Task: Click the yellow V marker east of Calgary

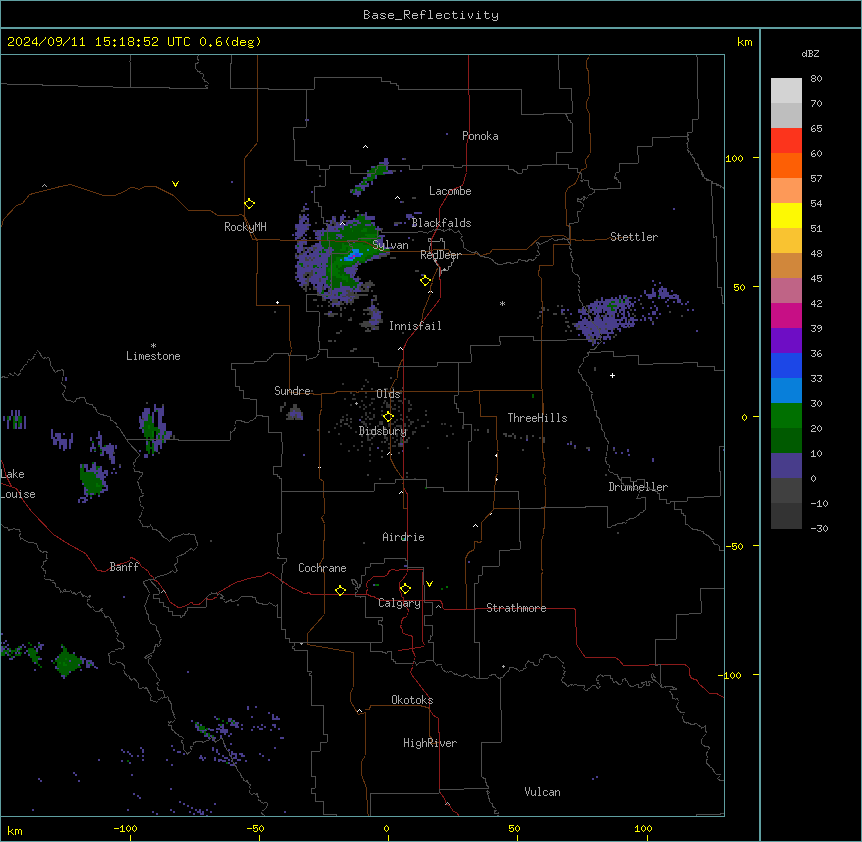Action: (429, 584)
